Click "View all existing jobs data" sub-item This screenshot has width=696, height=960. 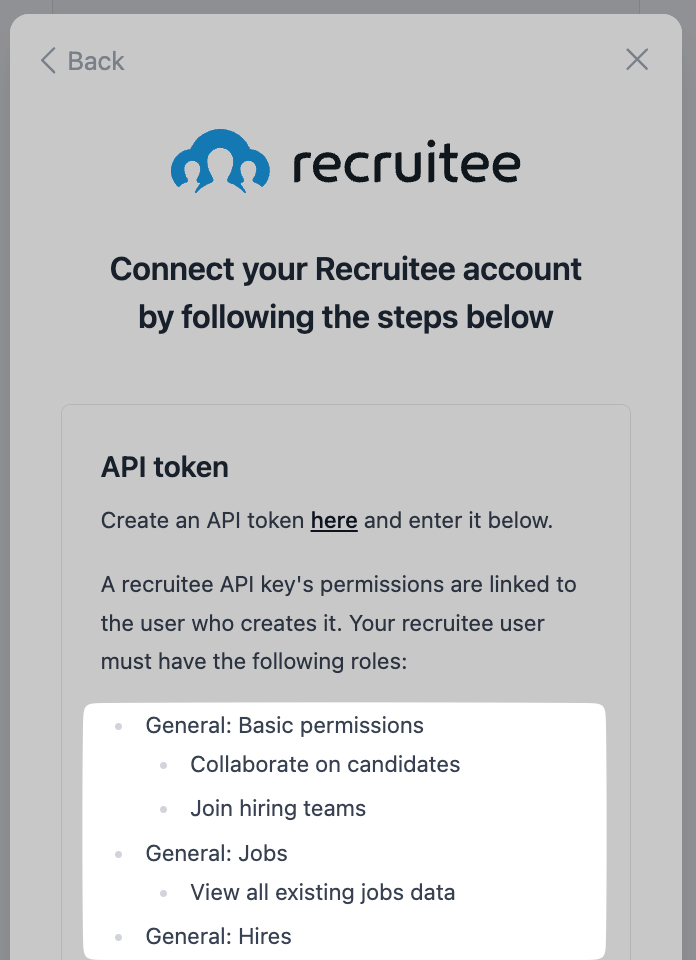pyautogui.click(x=322, y=892)
